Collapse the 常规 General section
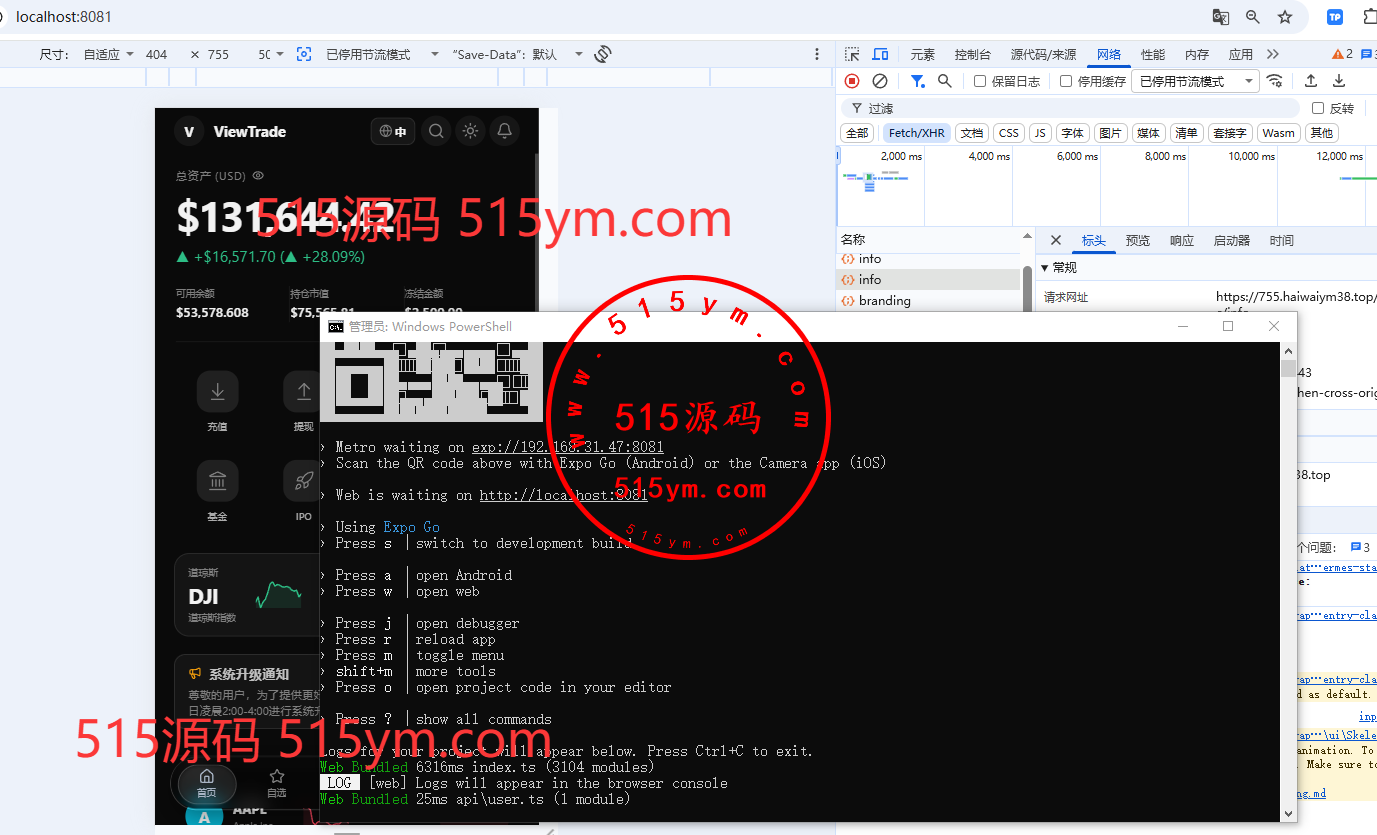This screenshot has height=835, width=1377. click(x=1058, y=268)
